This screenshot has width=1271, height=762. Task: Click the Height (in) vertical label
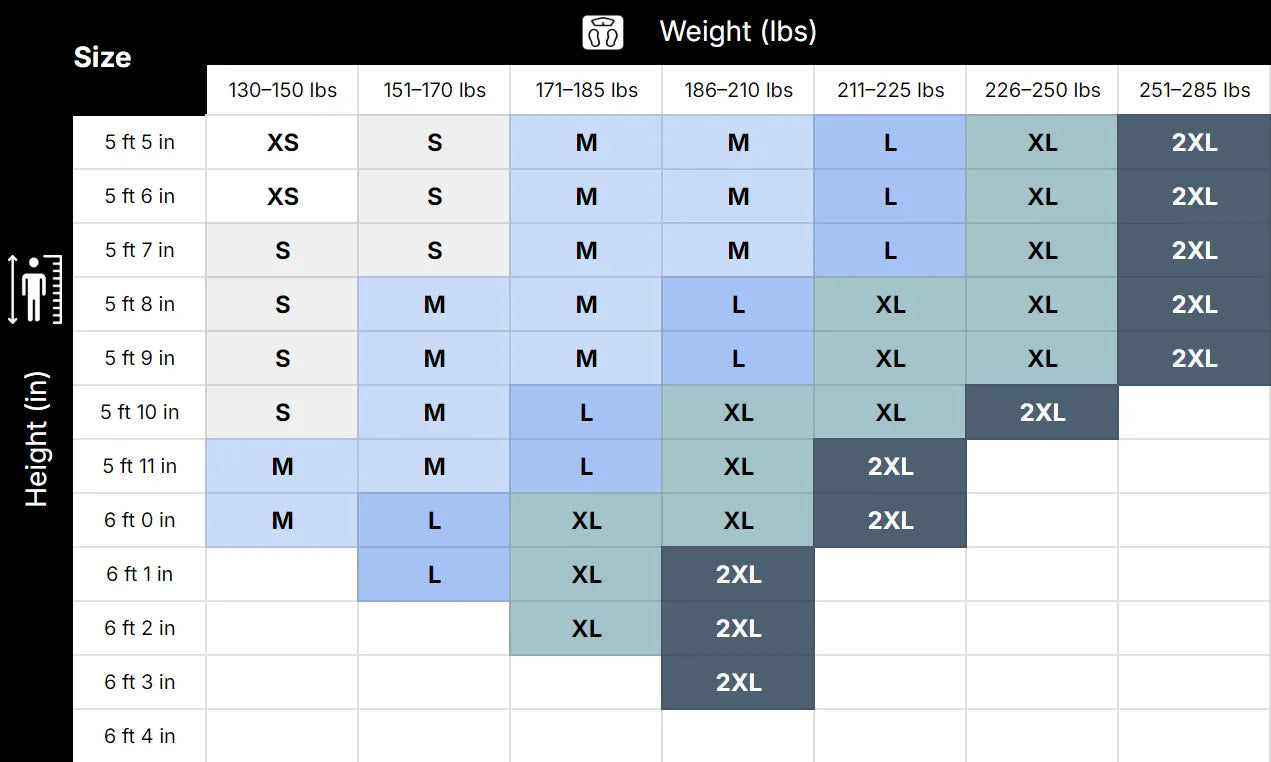tap(36, 440)
